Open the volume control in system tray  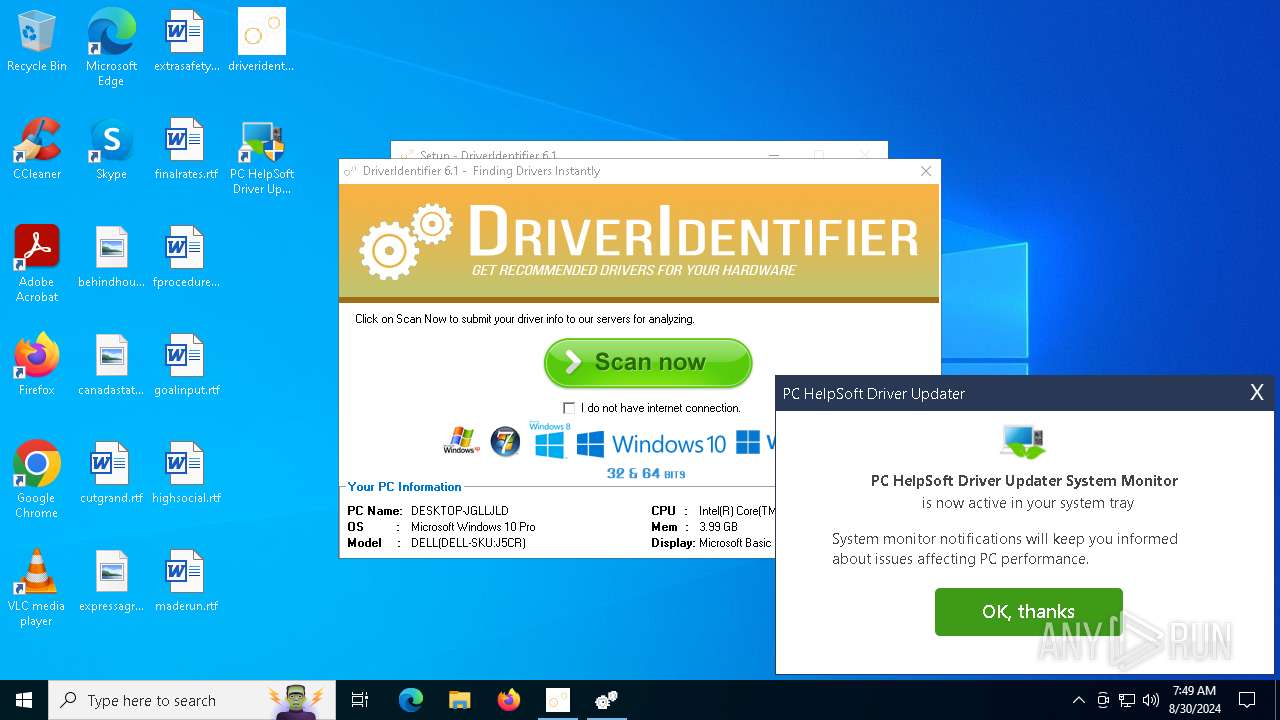1151,700
